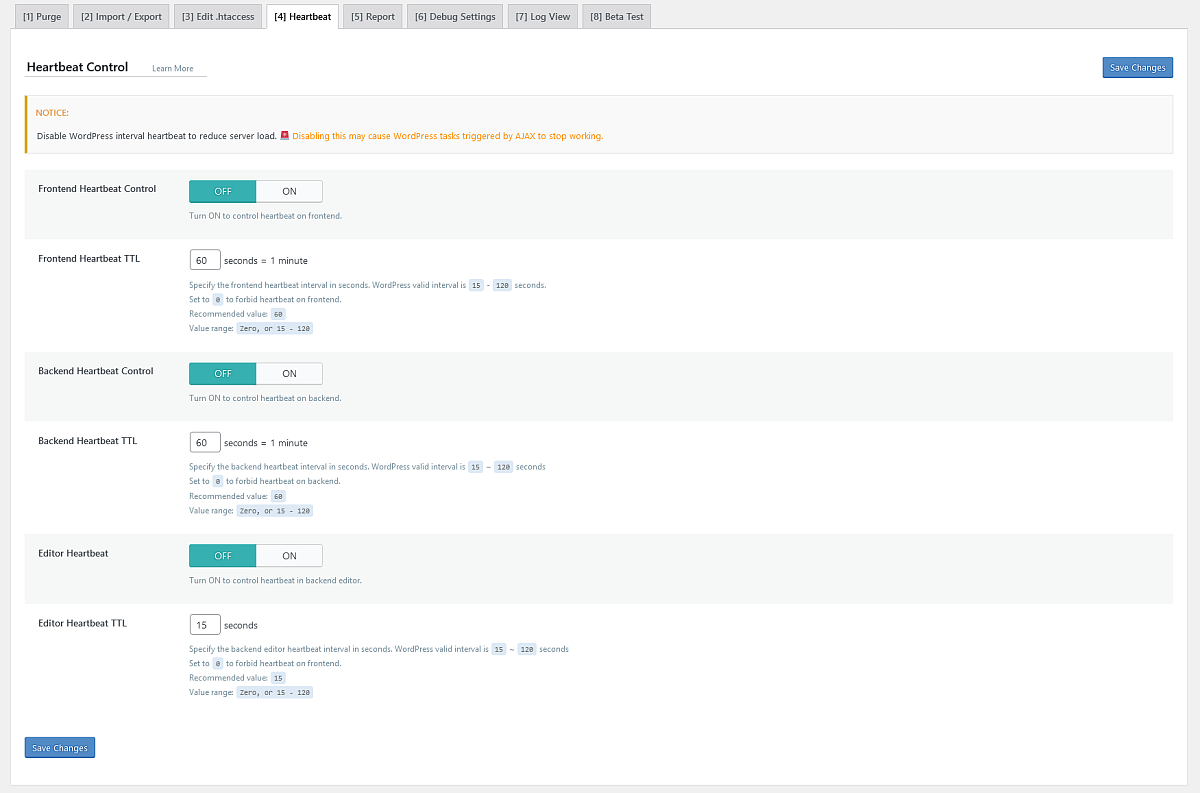Open the Purge tab
1200x793 pixels.
(41, 17)
